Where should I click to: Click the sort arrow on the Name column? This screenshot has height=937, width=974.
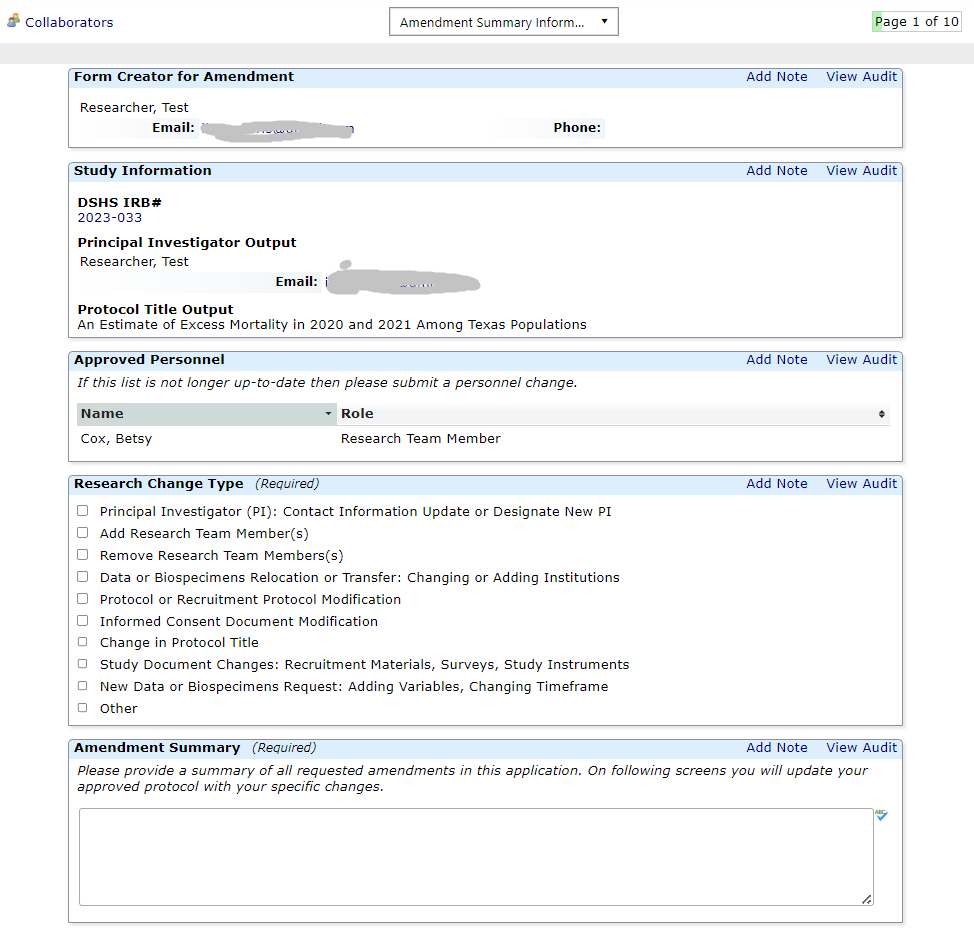point(329,413)
